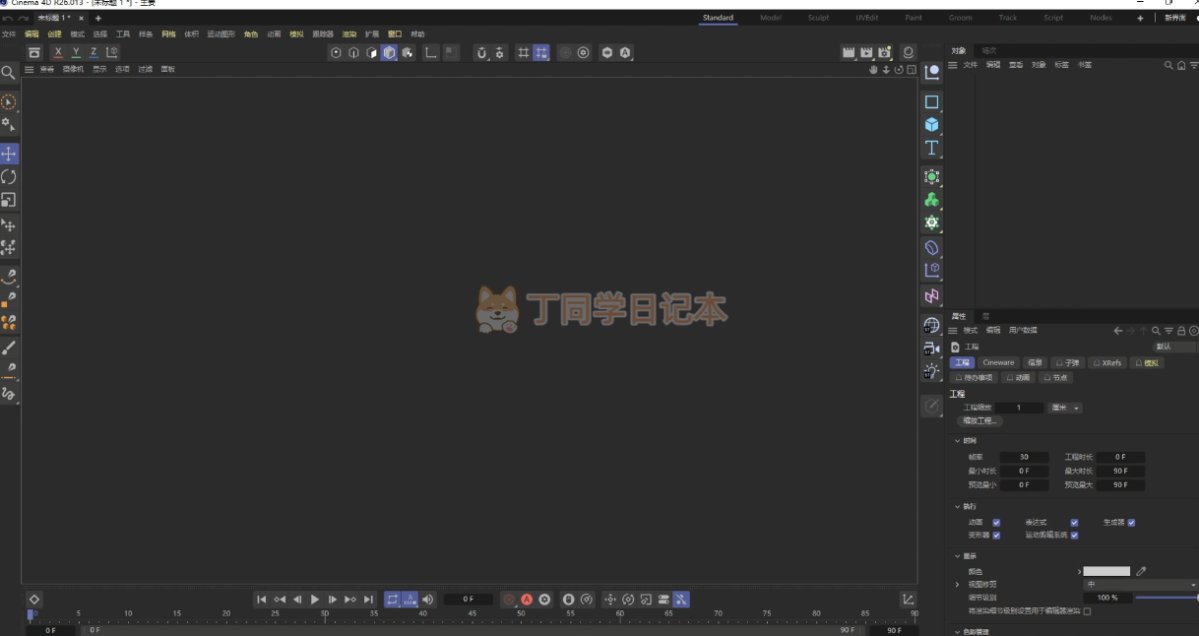Click the white 颜色 color swatch
The height and width of the screenshot is (636, 1199).
tap(1106, 571)
